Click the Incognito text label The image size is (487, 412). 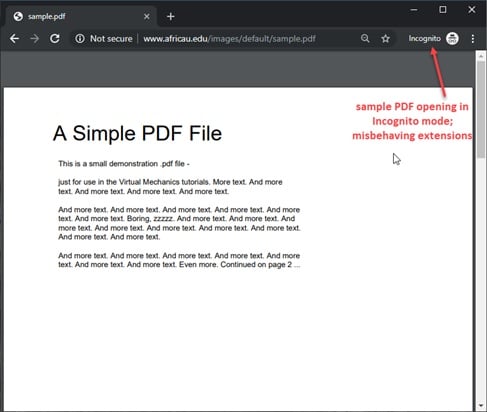point(424,39)
